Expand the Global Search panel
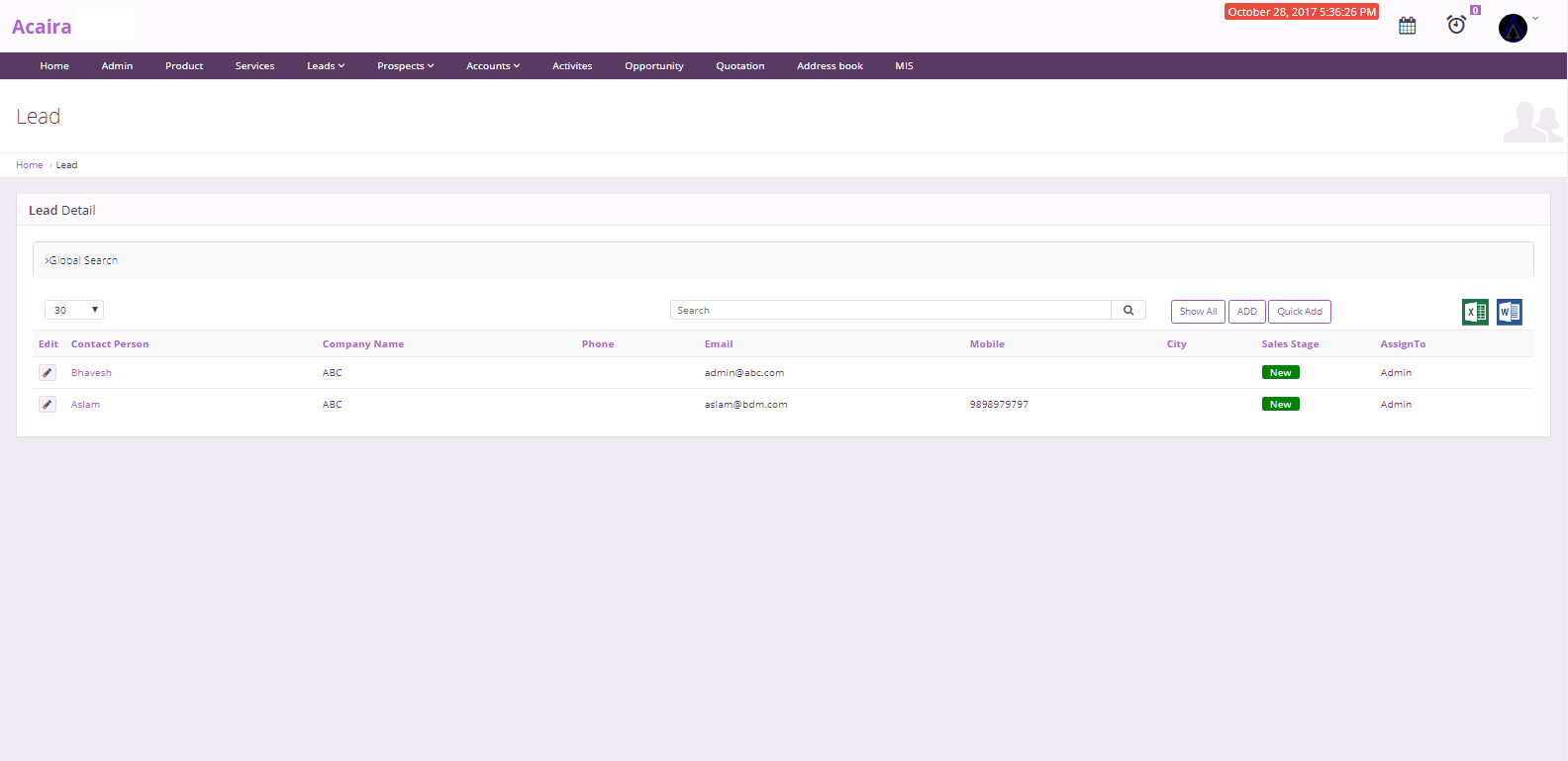 point(82,260)
